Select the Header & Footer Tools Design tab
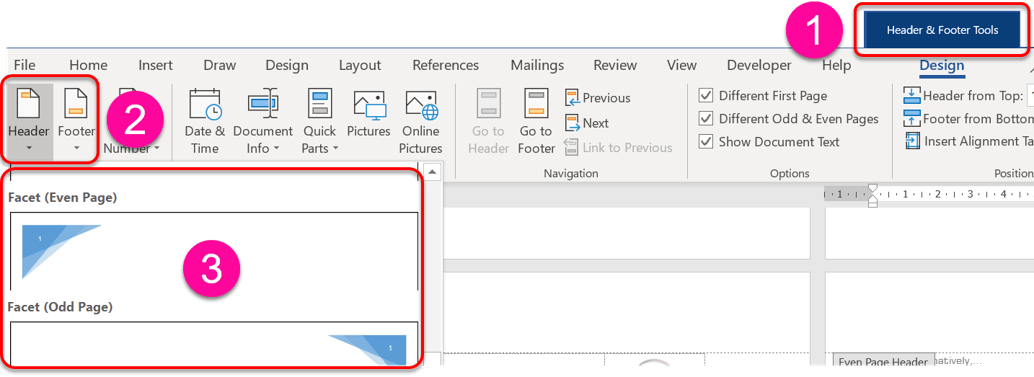Viewport: 1034px width, 377px height. pos(942,65)
